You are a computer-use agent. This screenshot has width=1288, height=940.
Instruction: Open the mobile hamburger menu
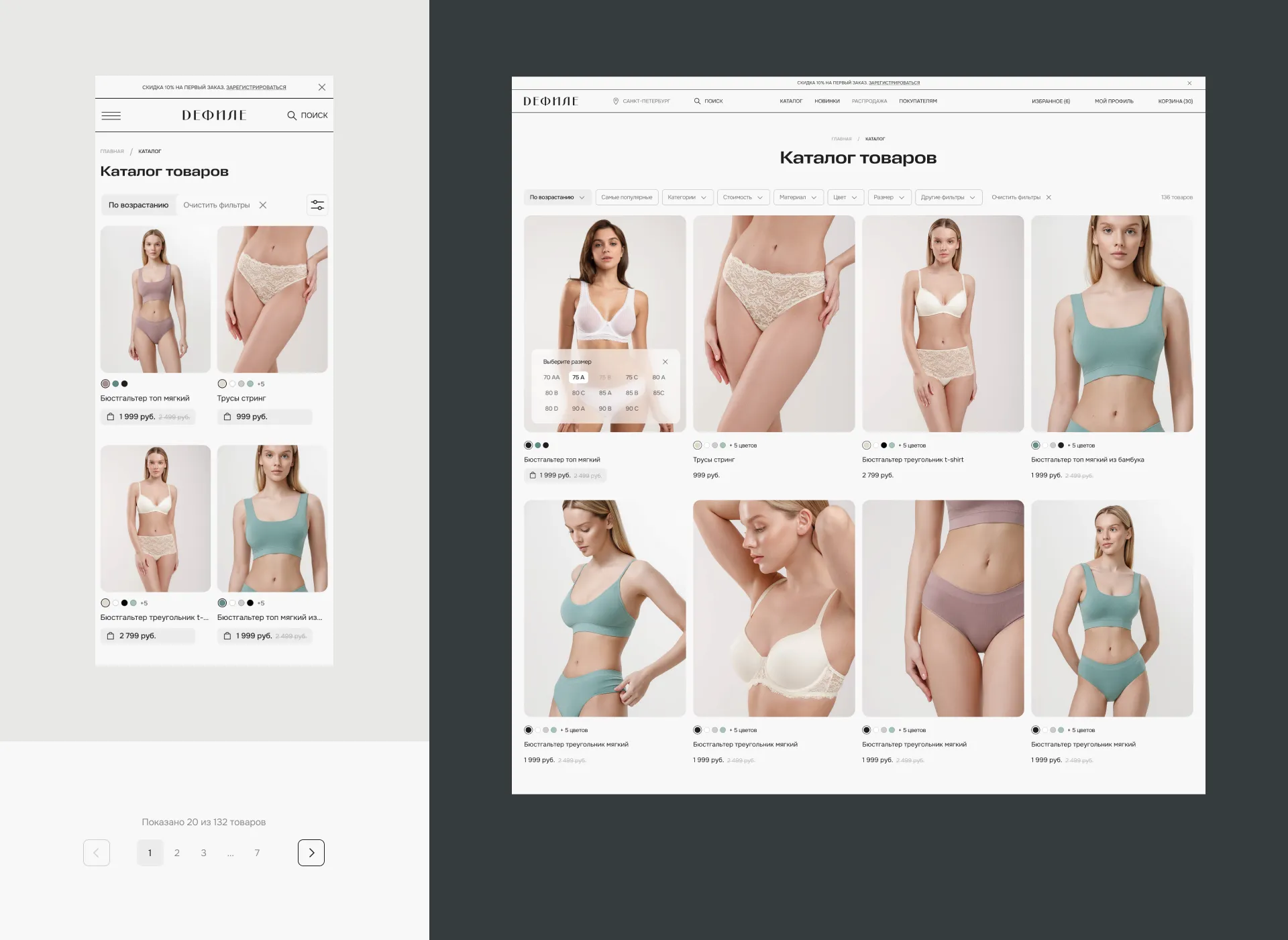tap(111, 115)
